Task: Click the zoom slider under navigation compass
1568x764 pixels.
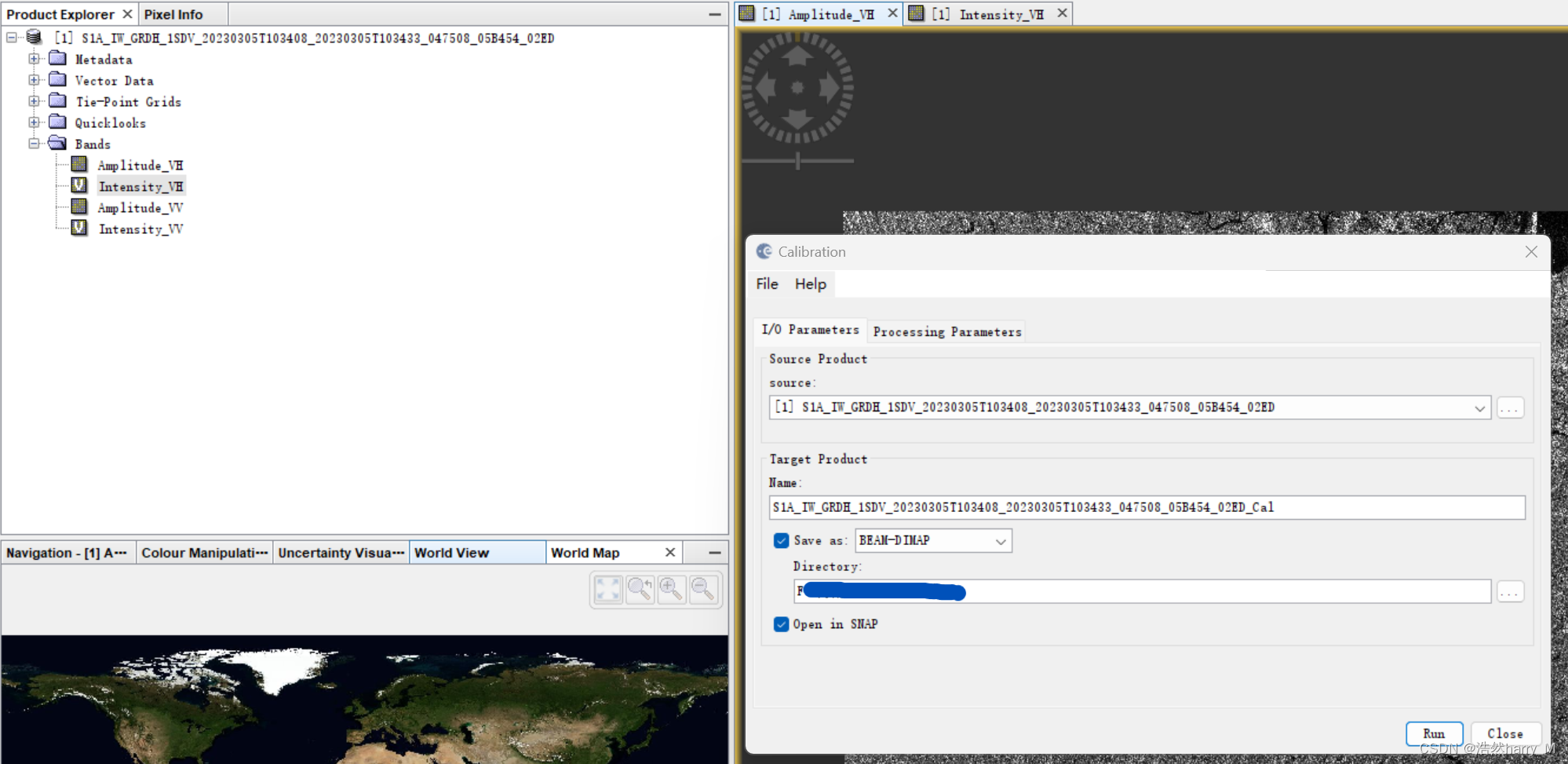Action: (x=797, y=161)
